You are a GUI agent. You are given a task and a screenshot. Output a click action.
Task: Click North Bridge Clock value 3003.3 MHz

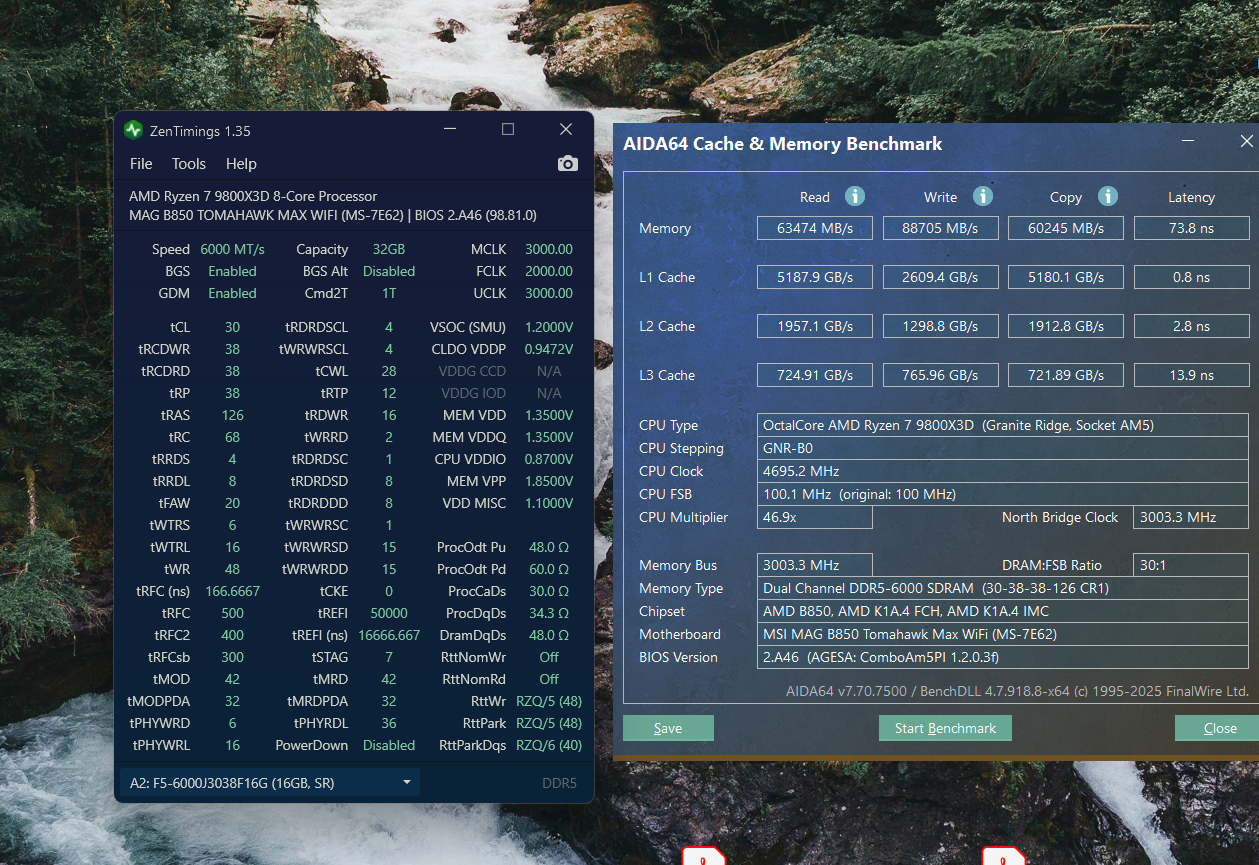1192,517
